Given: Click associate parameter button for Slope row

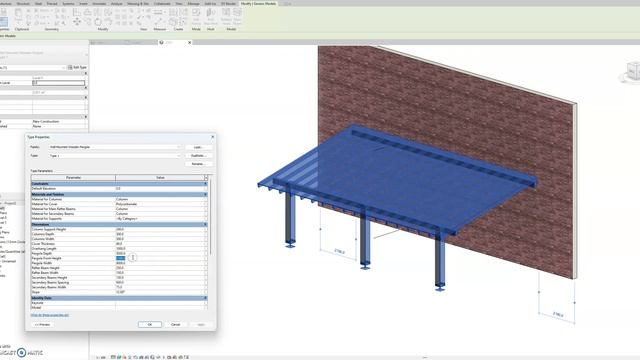Looking at the screenshot, I should coord(205,292).
